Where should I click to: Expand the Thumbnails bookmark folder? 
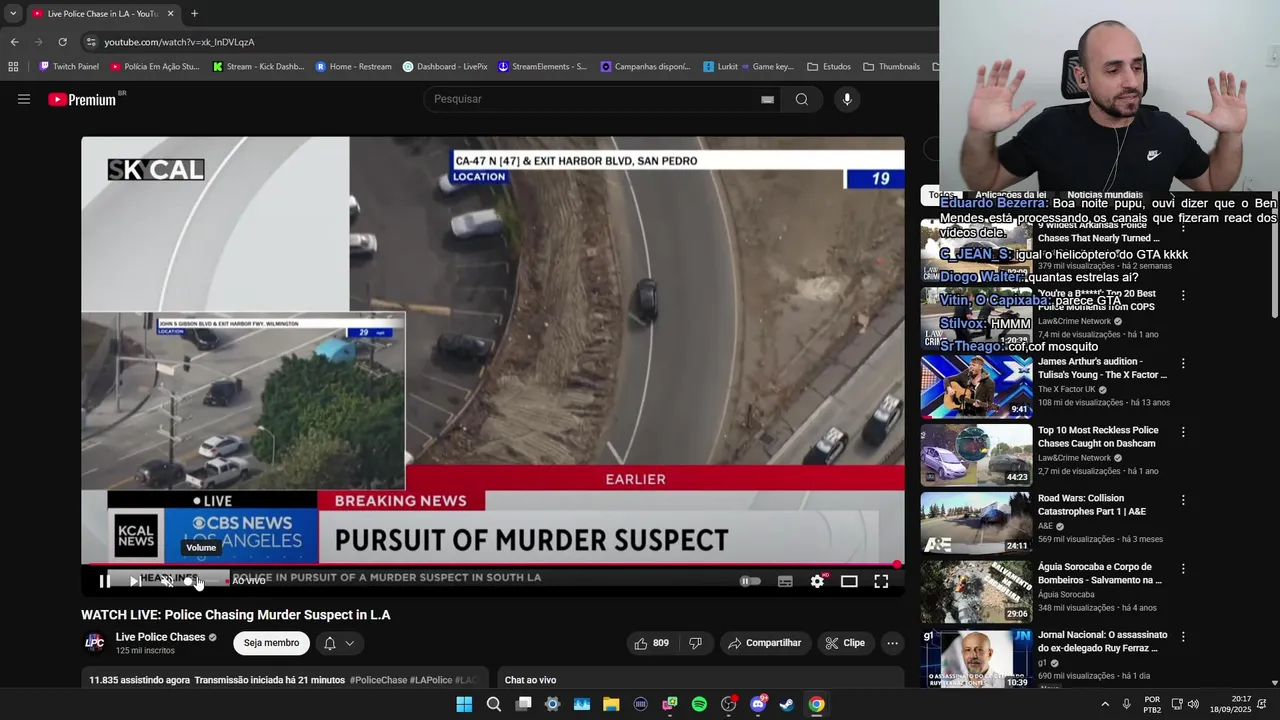click(891, 67)
